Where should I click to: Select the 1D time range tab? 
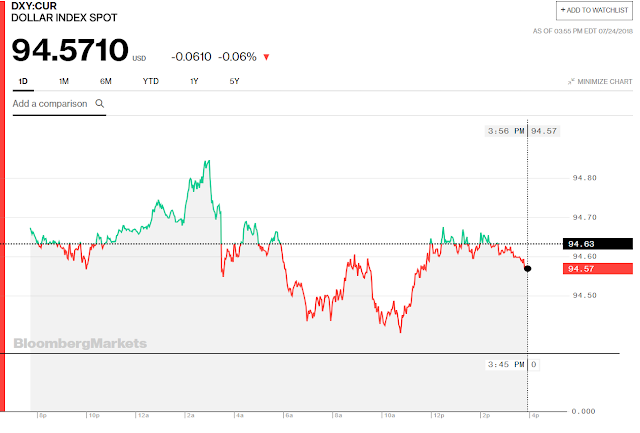(x=23, y=80)
